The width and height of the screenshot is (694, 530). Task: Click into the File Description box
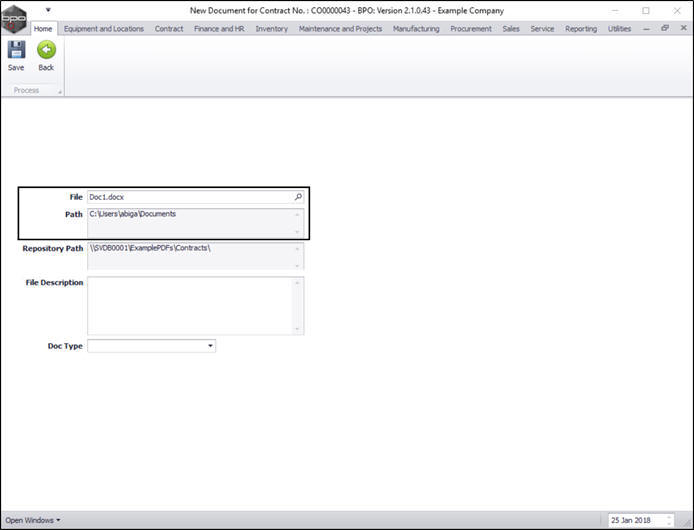196,306
